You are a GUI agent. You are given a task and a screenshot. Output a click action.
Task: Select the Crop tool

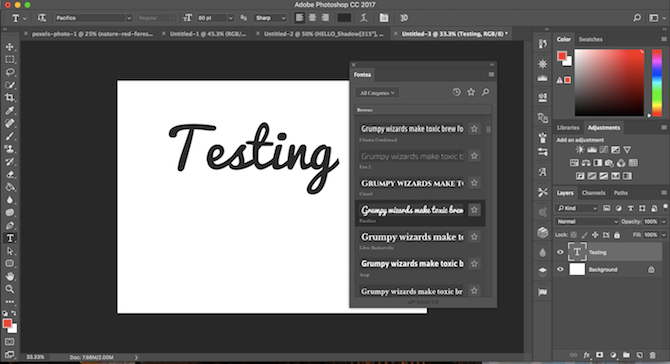(10, 98)
